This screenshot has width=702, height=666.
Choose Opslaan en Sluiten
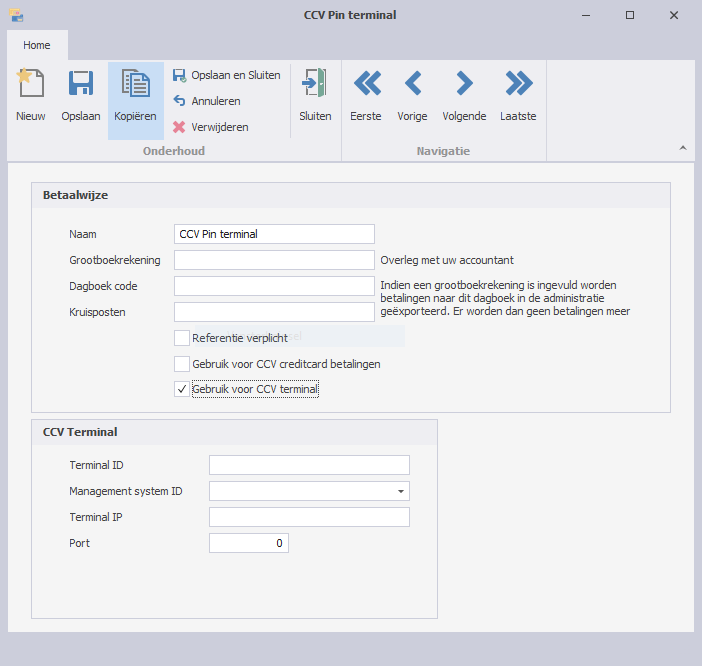(227, 75)
